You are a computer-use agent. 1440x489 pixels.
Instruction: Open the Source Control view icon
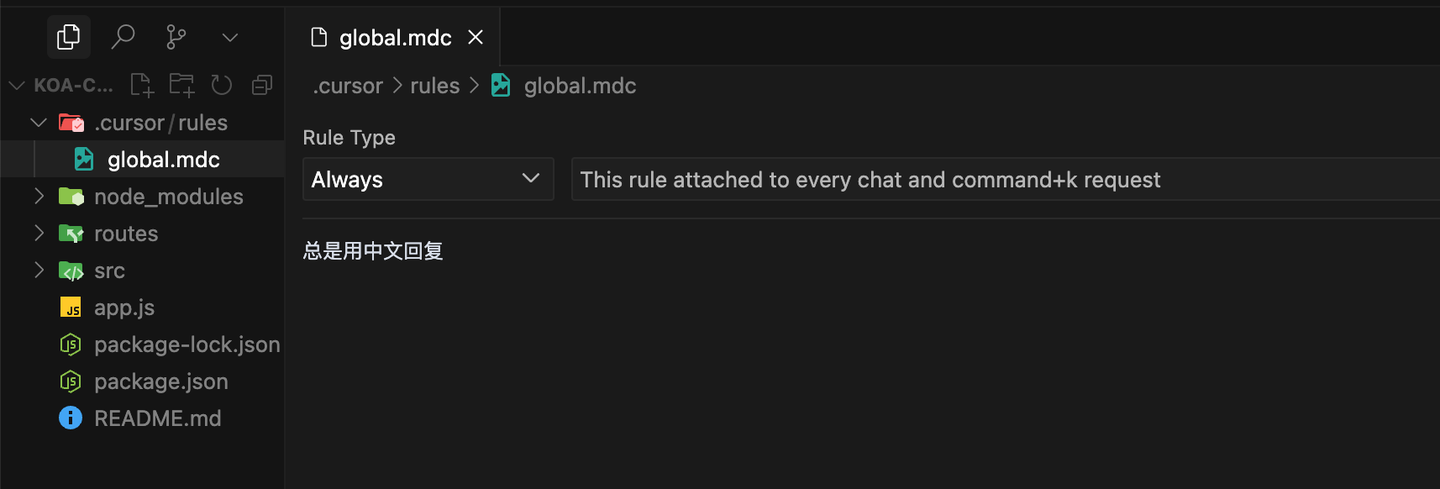pos(176,38)
